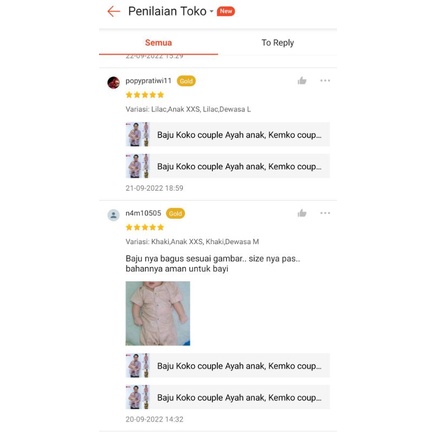Switch to the Semua tab
This screenshot has width=437, height=437.
pos(158,43)
